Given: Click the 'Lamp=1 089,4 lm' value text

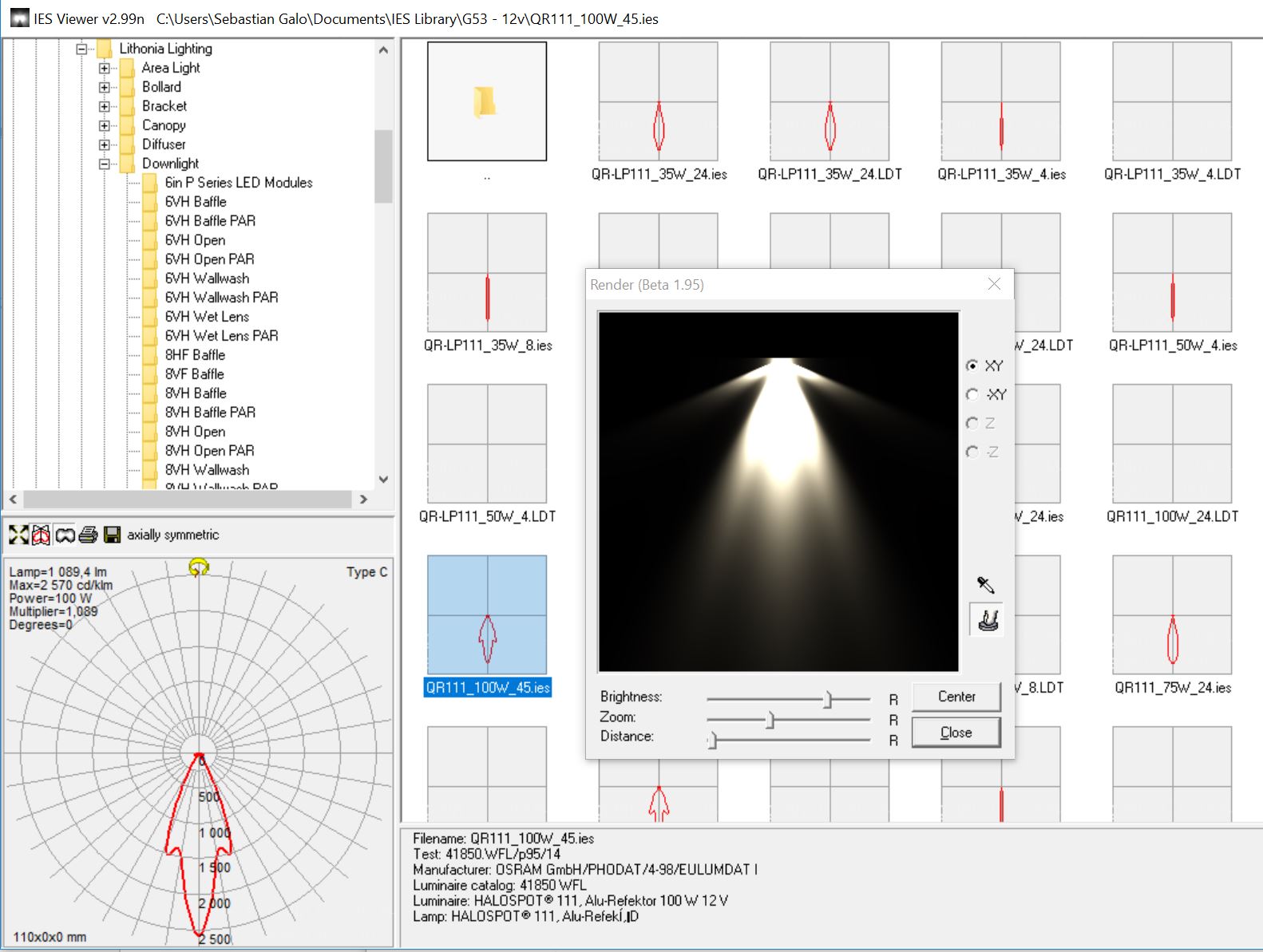Looking at the screenshot, I should pyautogui.click(x=57, y=572).
